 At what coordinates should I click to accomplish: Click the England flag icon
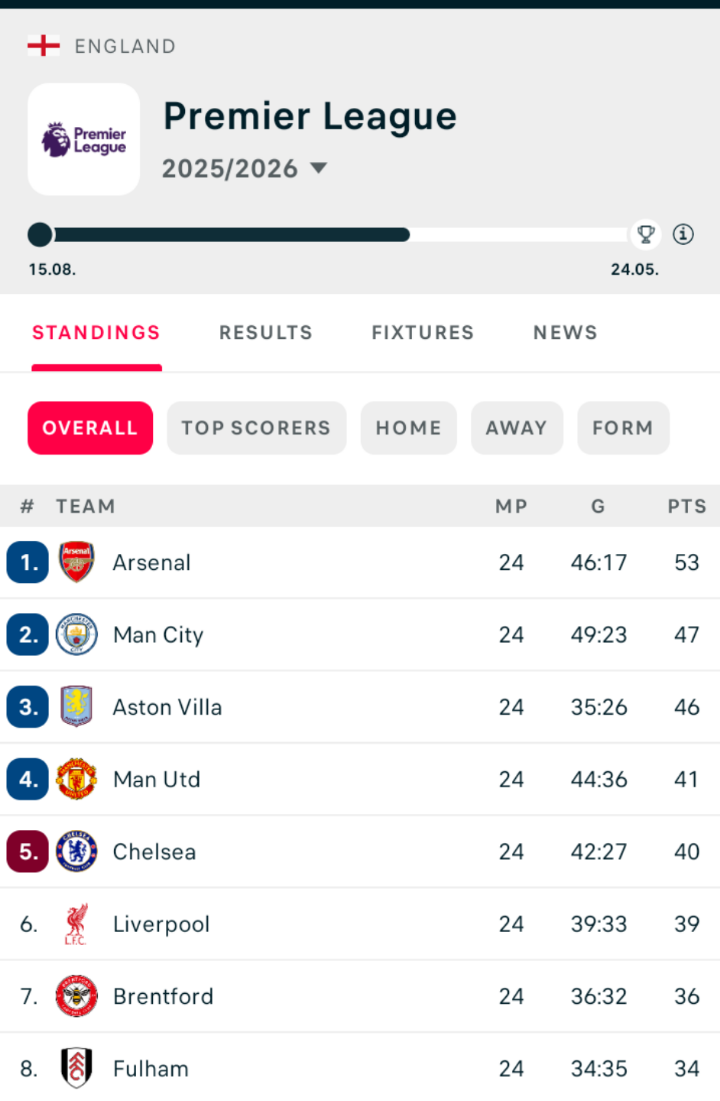[44, 45]
